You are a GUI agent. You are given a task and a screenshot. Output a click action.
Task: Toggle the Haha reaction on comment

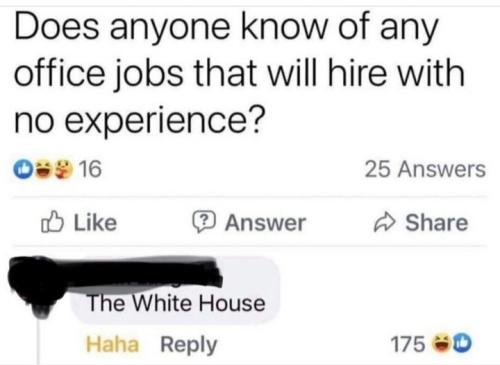[112, 344]
